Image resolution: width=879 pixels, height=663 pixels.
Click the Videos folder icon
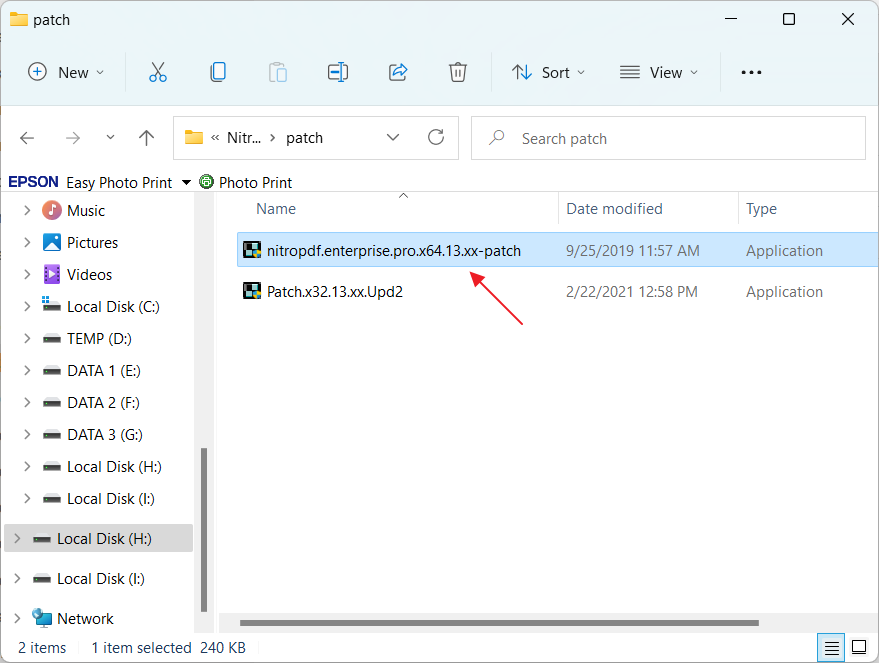pyautogui.click(x=52, y=274)
